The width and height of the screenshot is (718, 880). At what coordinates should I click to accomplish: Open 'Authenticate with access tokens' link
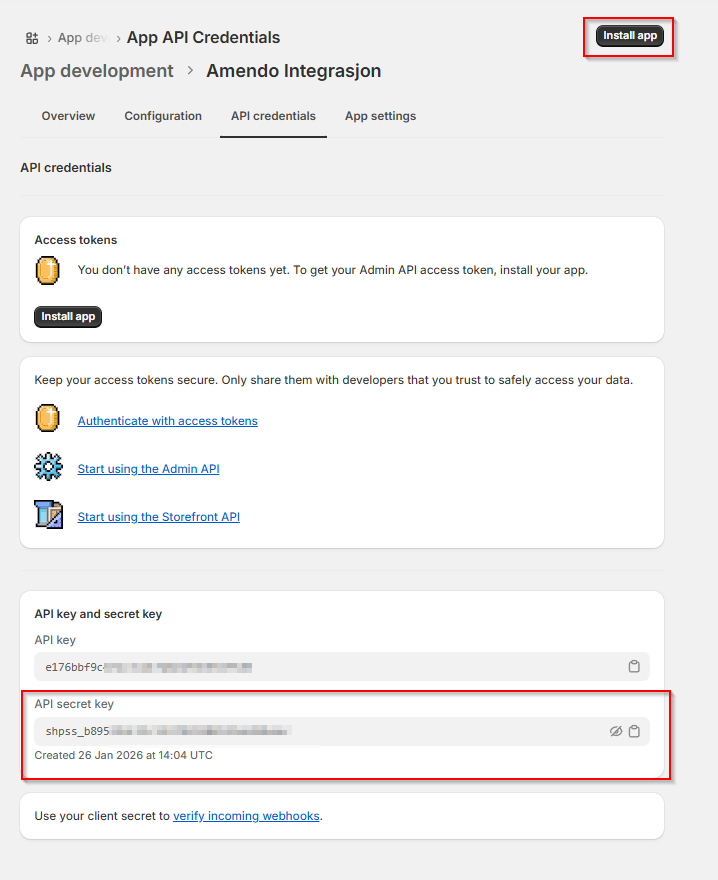(167, 421)
